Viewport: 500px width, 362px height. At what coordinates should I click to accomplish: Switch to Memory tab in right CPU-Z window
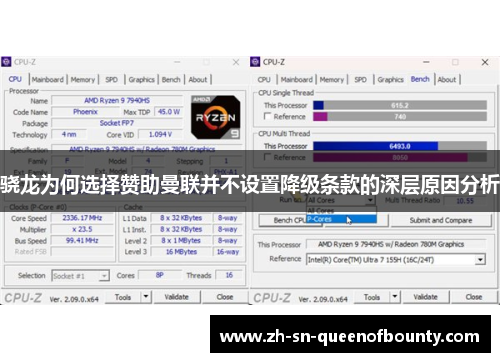pos(332,80)
